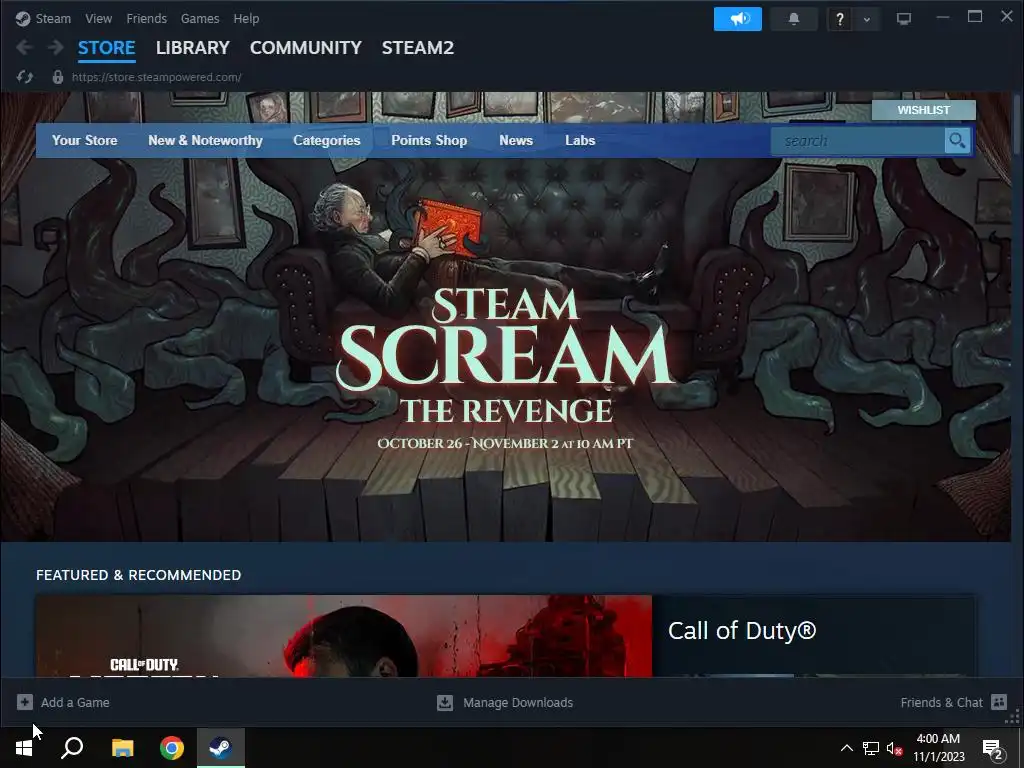Click the Manage Downloads label
Screen dimensions: 1024x768
pyautogui.click(x=518, y=703)
